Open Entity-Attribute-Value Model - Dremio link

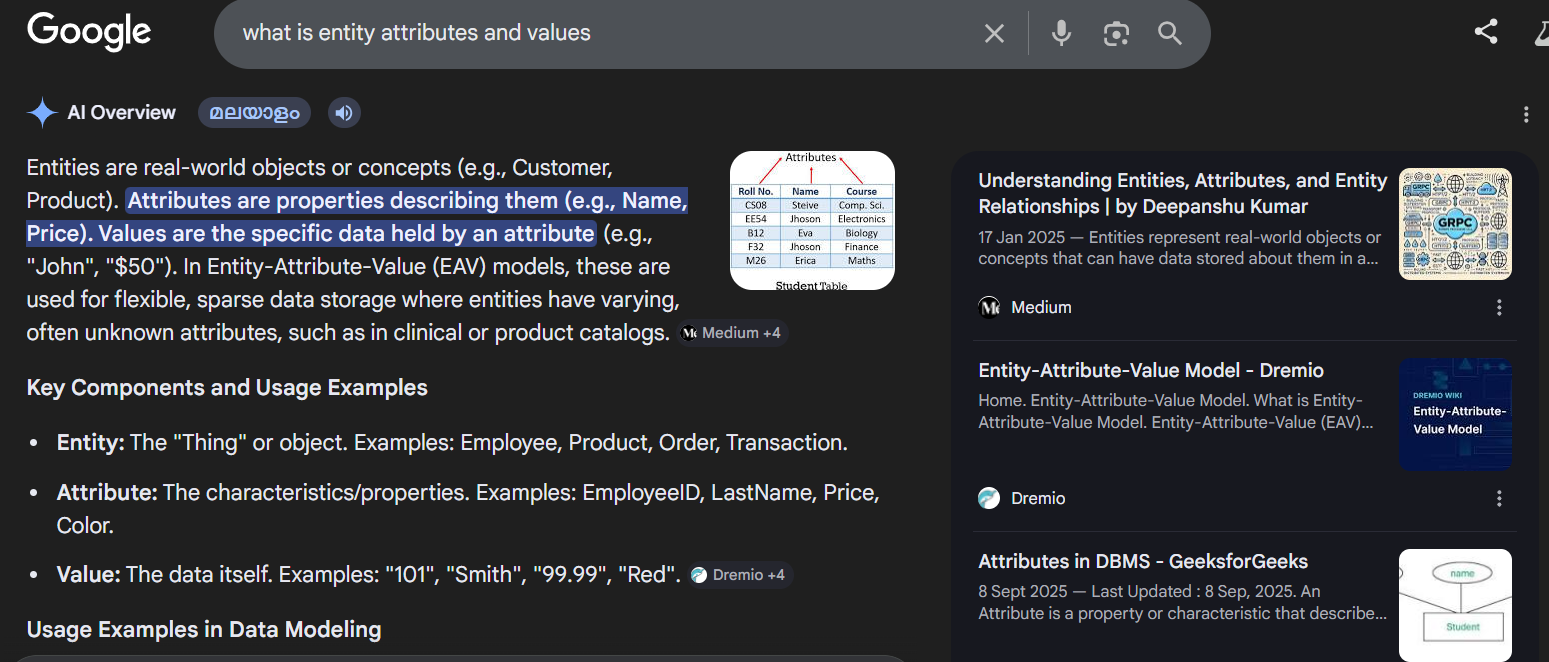point(1151,370)
